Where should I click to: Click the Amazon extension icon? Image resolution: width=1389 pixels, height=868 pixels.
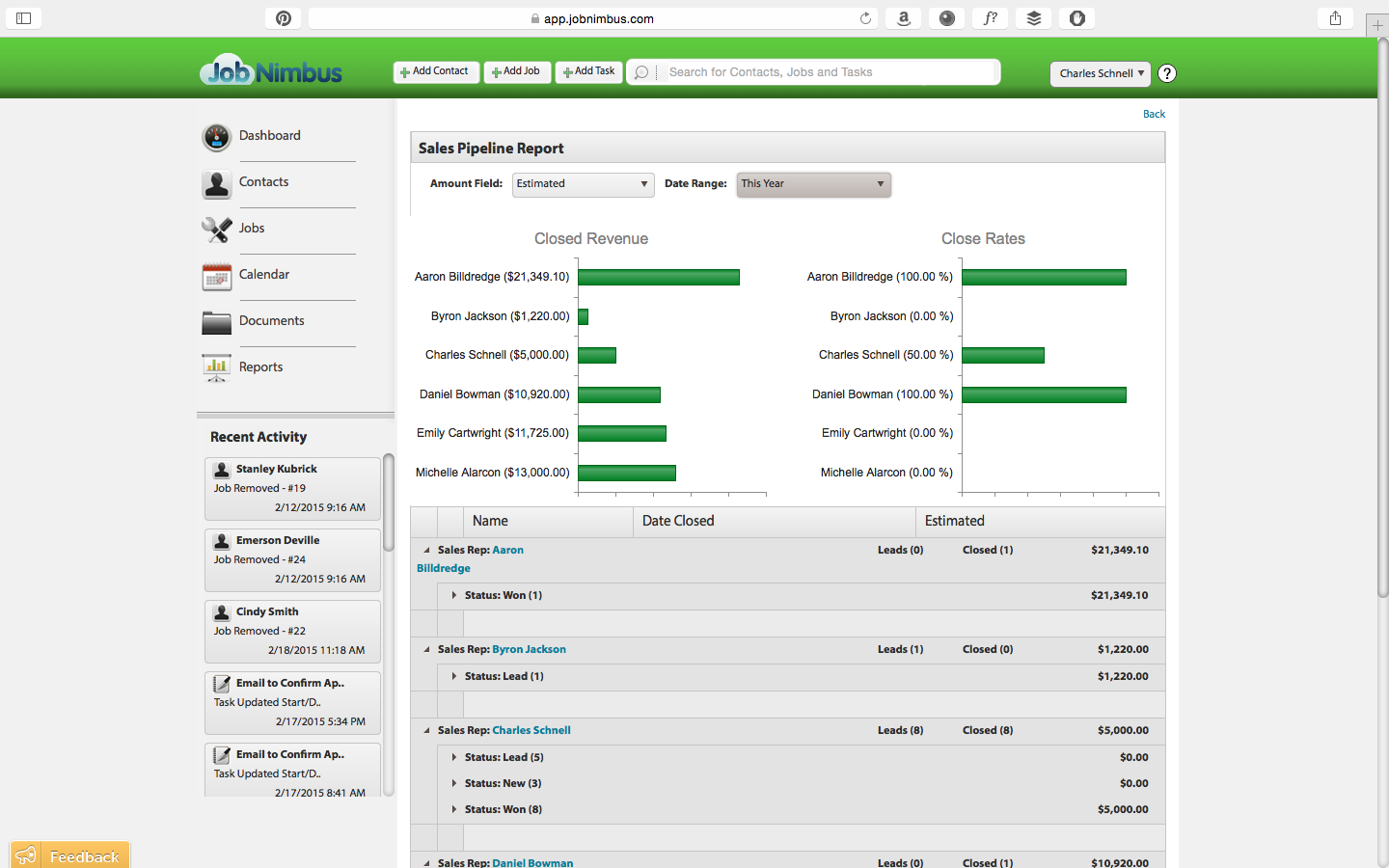tap(904, 18)
